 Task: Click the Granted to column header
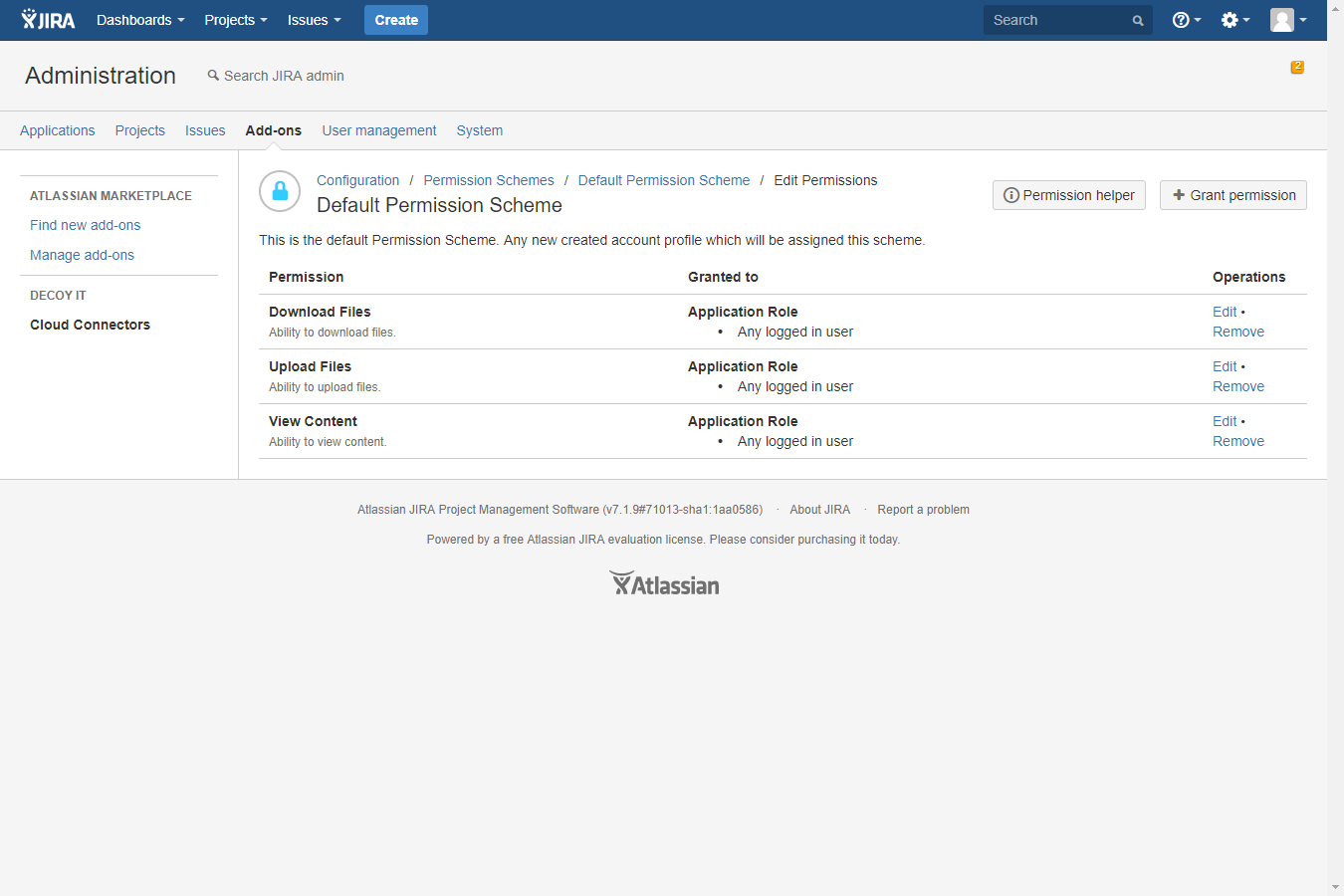click(x=723, y=277)
